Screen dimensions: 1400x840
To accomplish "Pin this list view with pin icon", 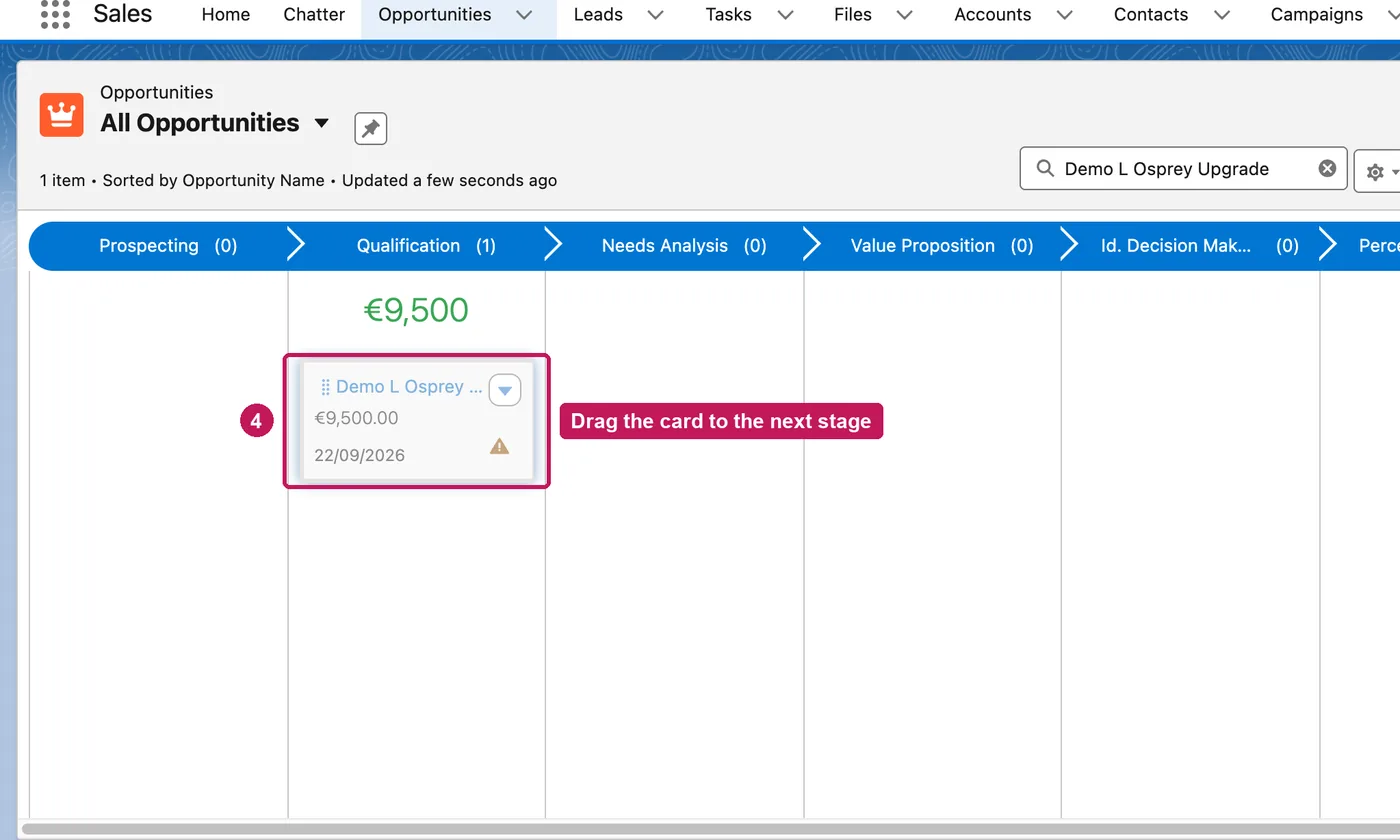I will pyautogui.click(x=371, y=129).
